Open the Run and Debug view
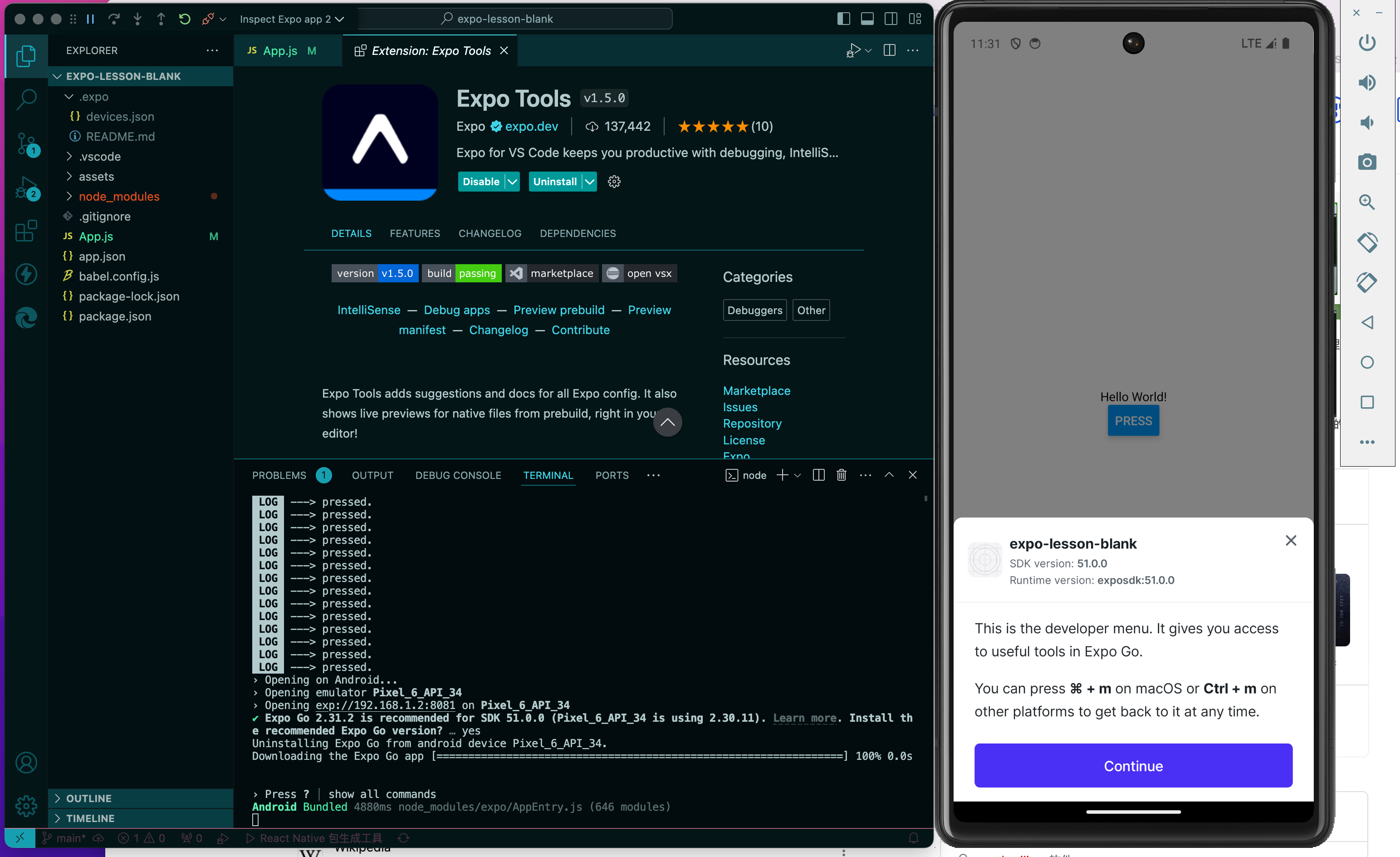Screen dimensions: 1400x857 pos(25,187)
